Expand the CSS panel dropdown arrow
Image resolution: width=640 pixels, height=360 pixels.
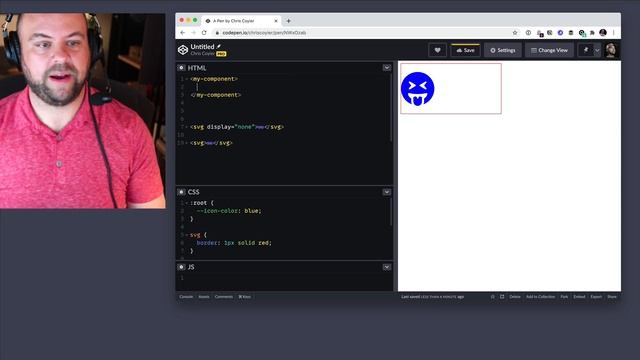[x=387, y=192]
